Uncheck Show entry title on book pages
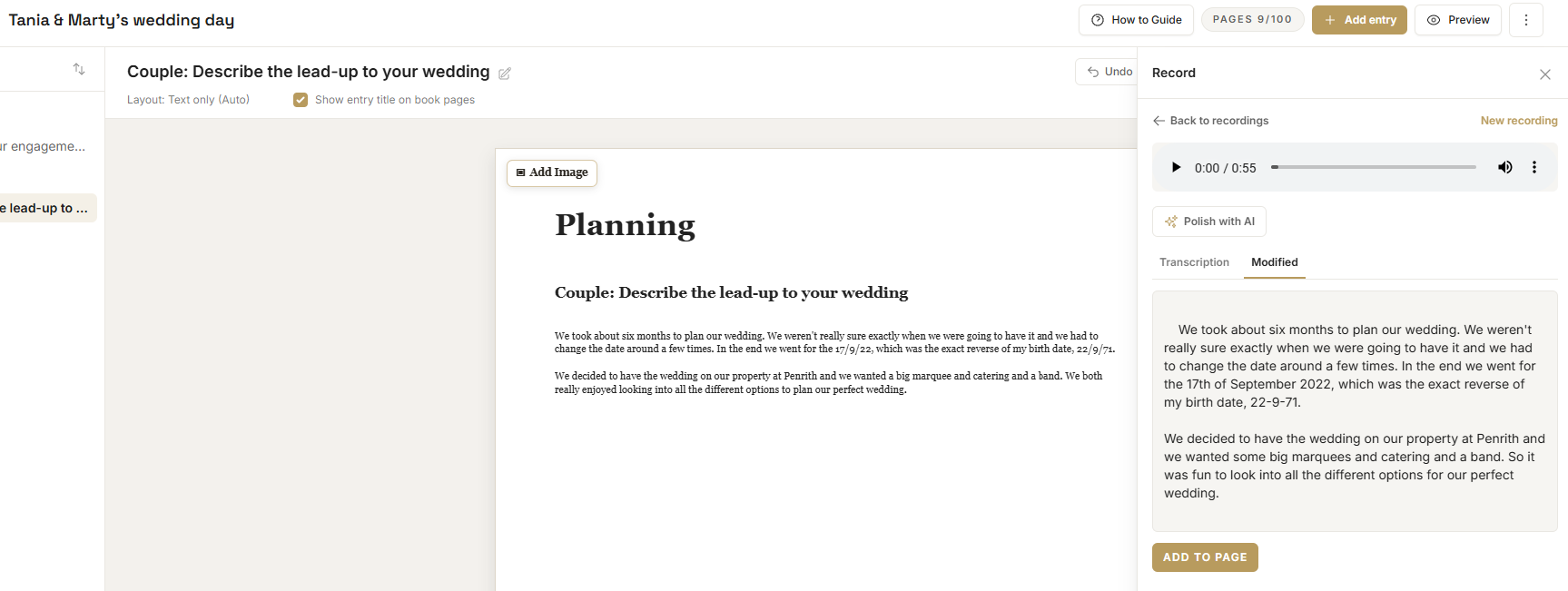Screen dimensions: 1568x591 click(x=301, y=100)
